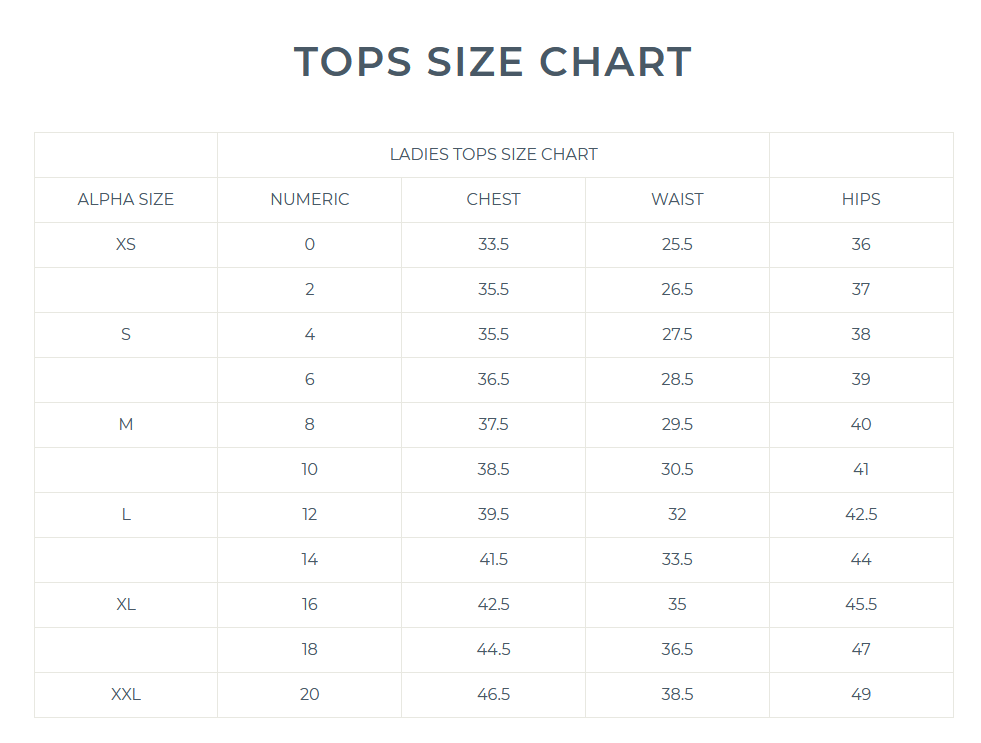This screenshot has width=981, height=743.
Task: Select the XL alpha size cell
Action: tap(126, 604)
